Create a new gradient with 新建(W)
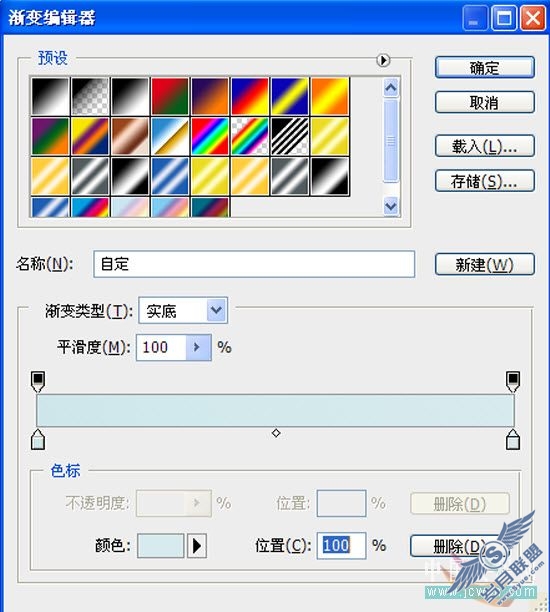 tap(484, 265)
